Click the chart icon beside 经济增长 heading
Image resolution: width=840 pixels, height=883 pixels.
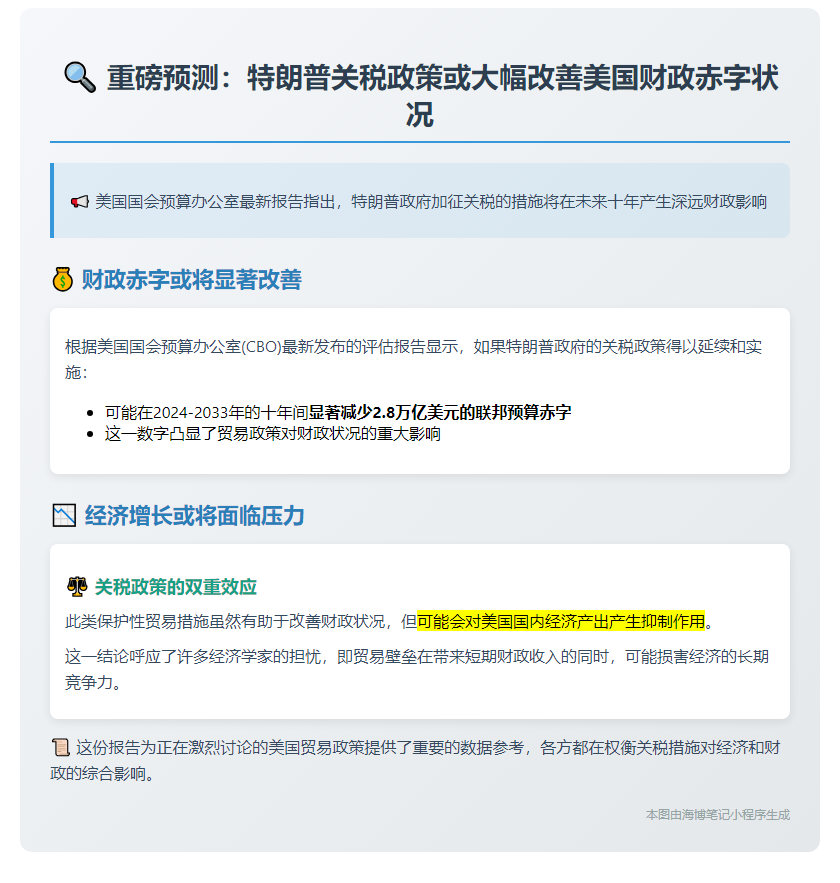(63, 516)
